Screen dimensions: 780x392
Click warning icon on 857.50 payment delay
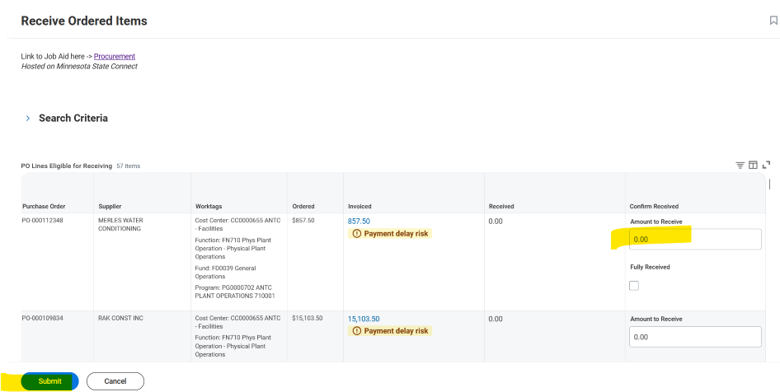(356, 234)
